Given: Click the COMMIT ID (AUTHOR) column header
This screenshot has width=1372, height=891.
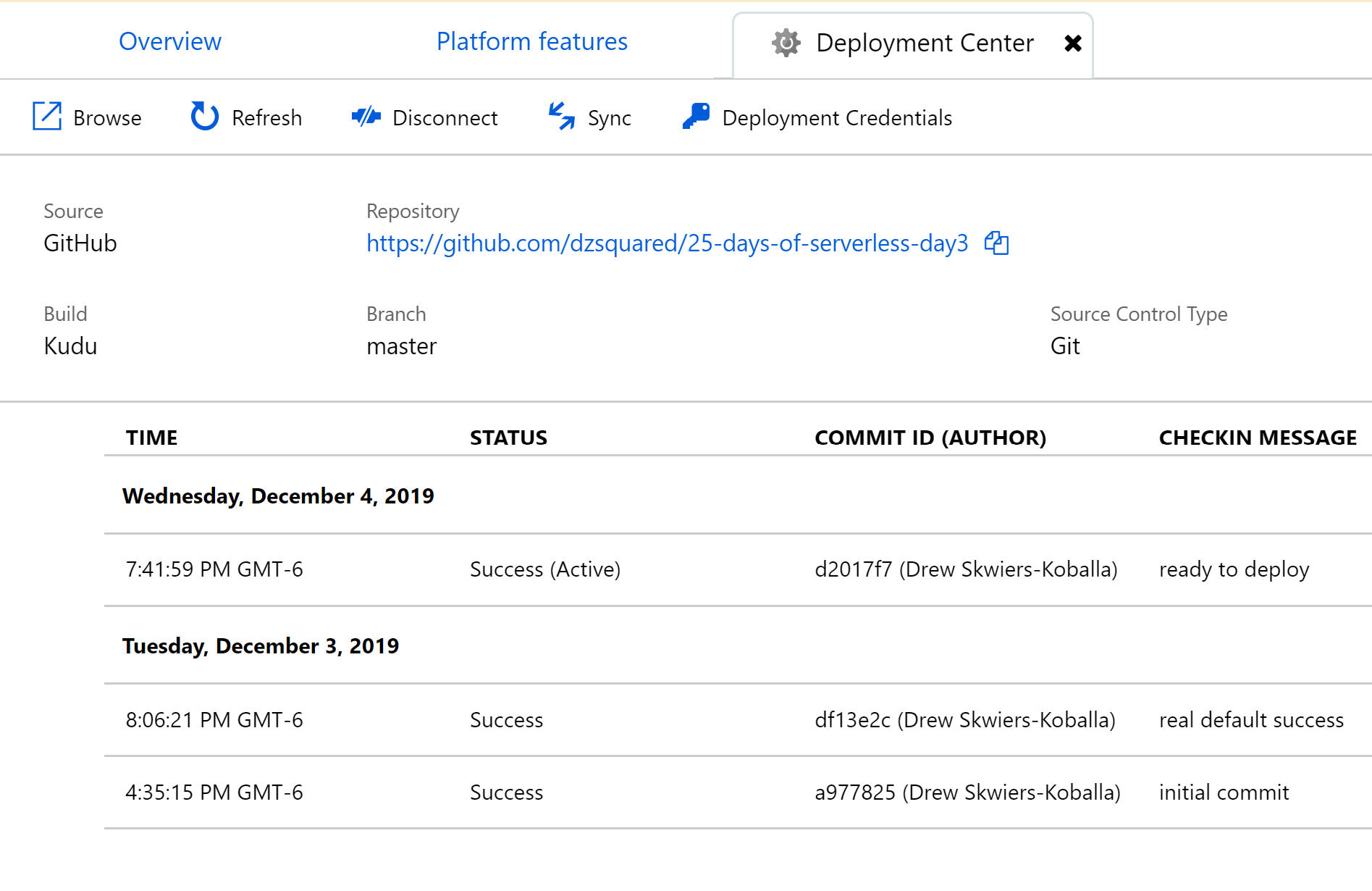Looking at the screenshot, I should (x=930, y=438).
